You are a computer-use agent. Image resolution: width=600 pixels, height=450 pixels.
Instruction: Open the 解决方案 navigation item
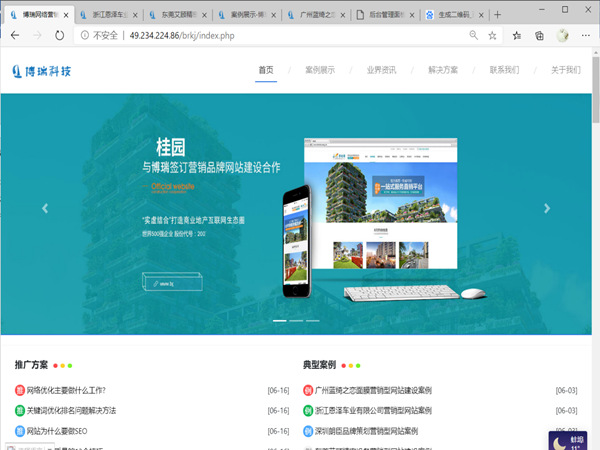pos(443,71)
